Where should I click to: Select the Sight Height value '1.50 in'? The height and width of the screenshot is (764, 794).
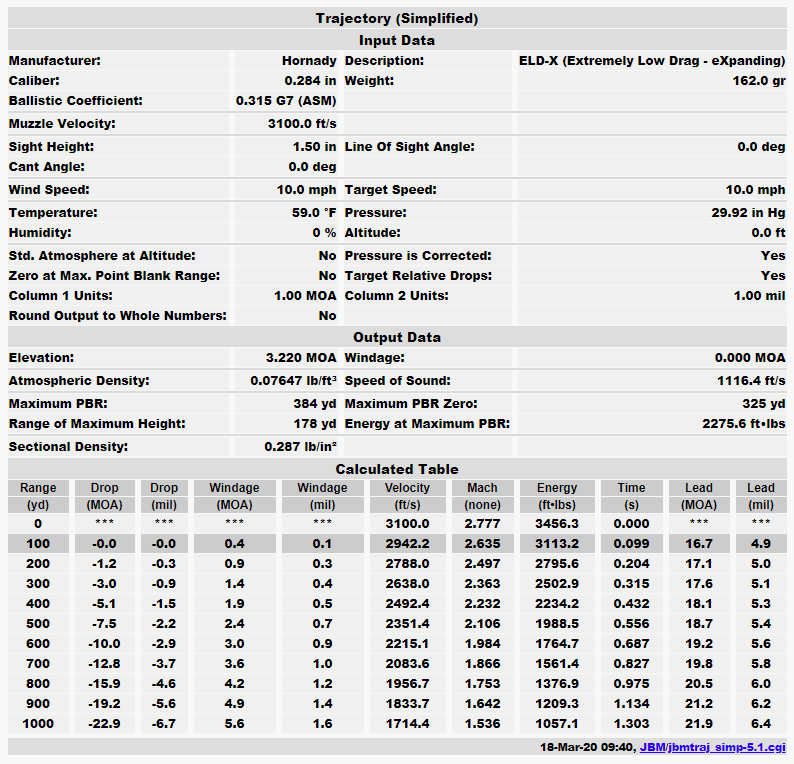pyautogui.click(x=314, y=147)
